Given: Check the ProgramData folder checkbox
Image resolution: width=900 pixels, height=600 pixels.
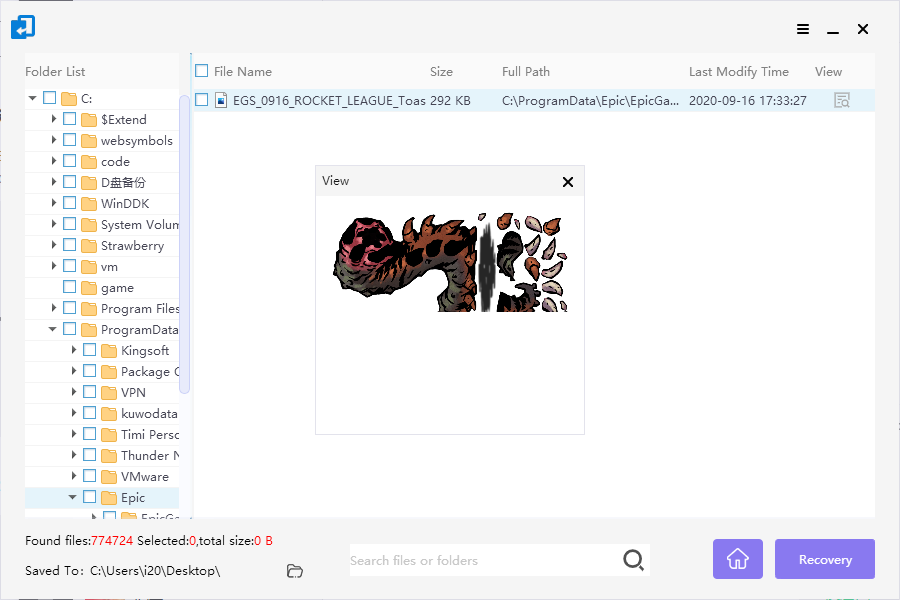Looking at the screenshot, I should tap(69, 329).
